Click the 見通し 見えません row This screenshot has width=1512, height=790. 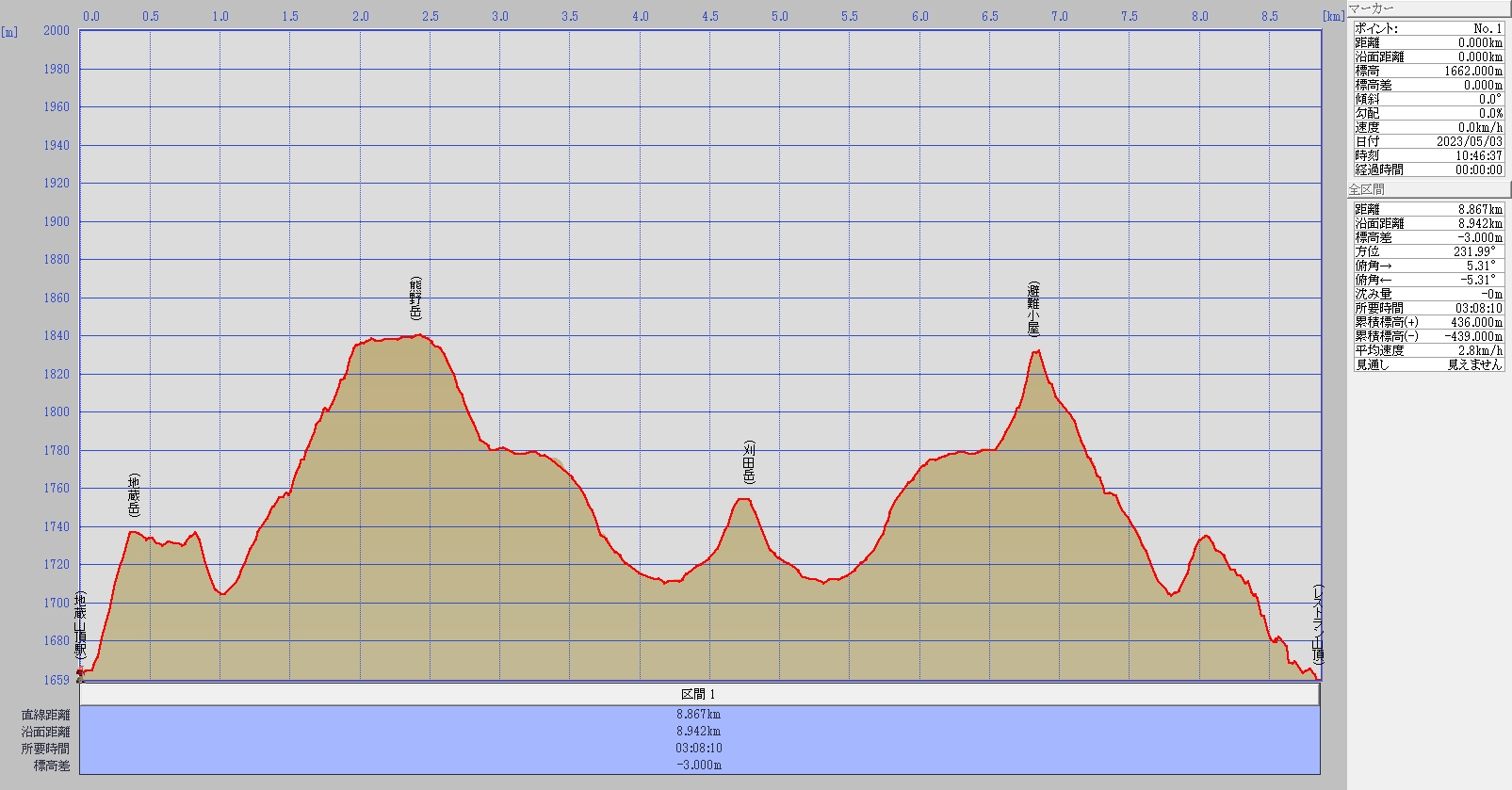[1428, 364]
